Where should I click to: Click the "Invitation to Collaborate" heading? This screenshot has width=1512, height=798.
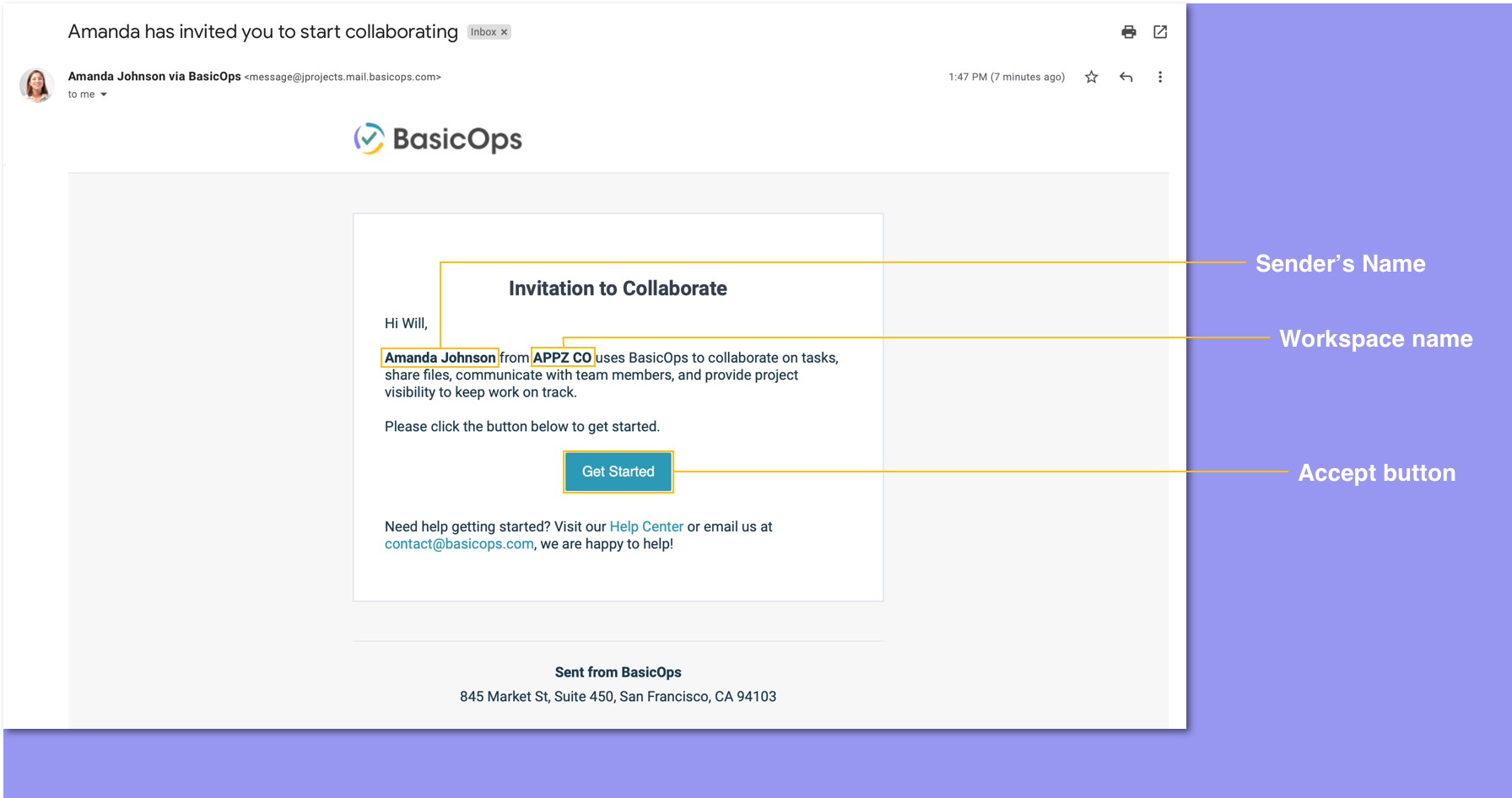[618, 288]
